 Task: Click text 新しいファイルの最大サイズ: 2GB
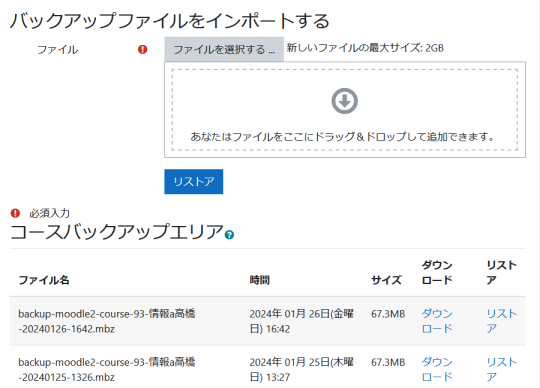365,48
